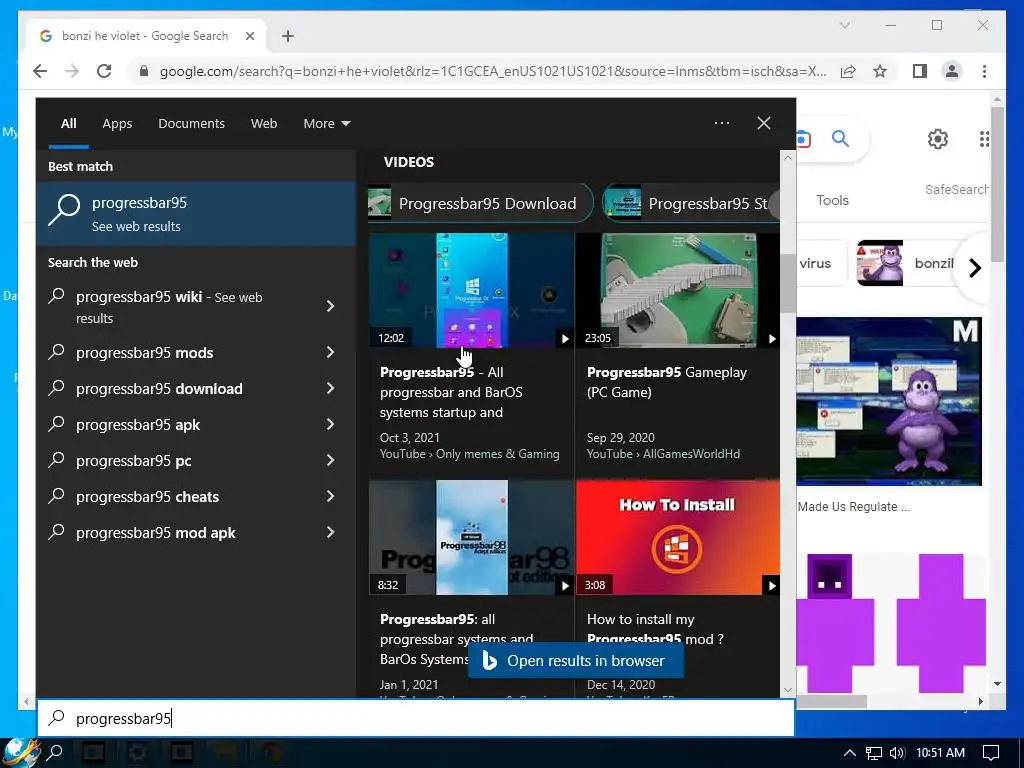
Task: Click the search panel scrollbar up arrow
Action: (788, 157)
